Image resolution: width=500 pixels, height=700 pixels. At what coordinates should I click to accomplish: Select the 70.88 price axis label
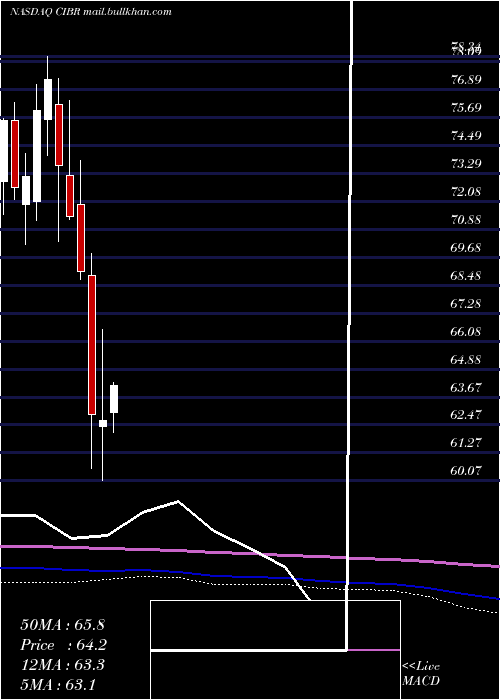click(x=467, y=220)
